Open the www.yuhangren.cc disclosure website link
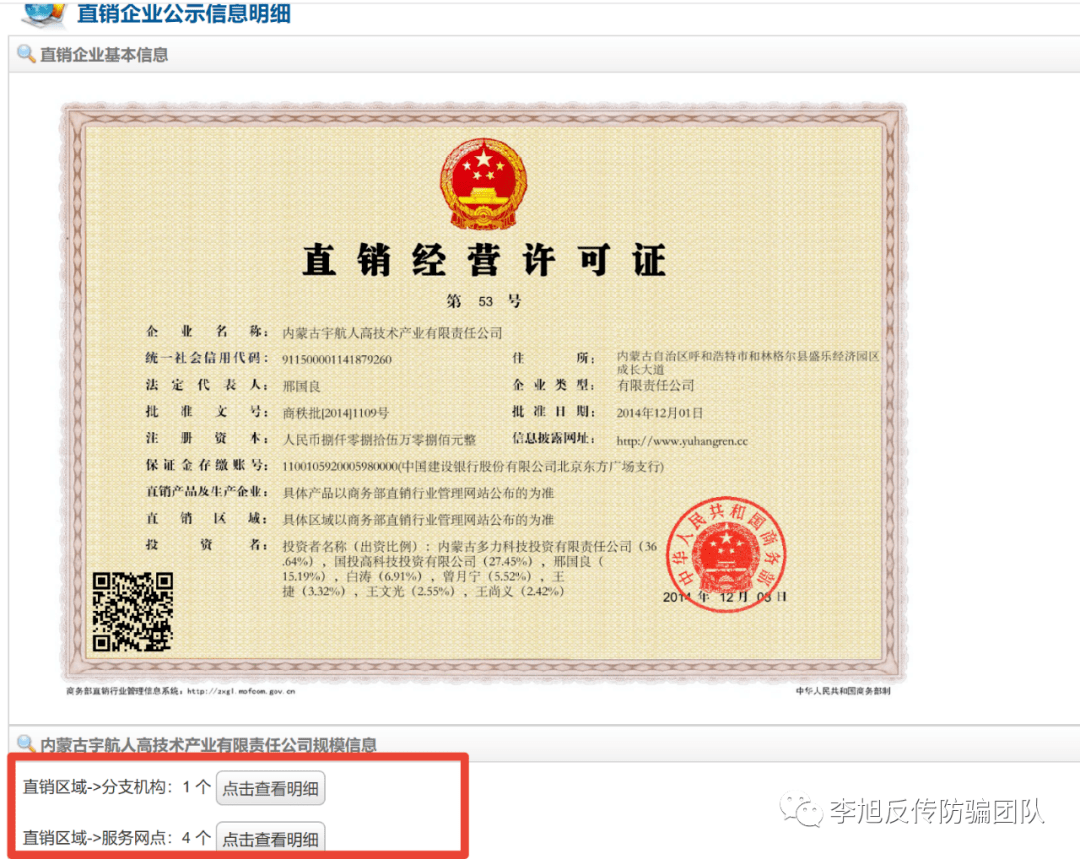The height and width of the screenshot is (859, 1080). click(x=681, y=440)
